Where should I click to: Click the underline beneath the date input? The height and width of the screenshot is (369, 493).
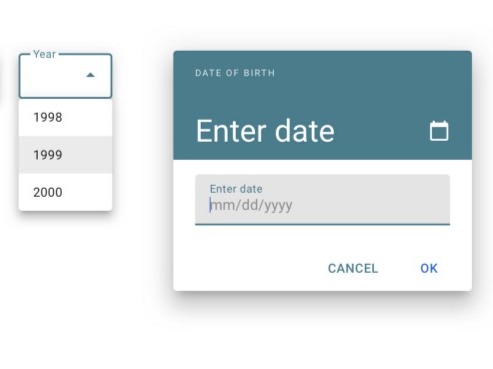(322, 224)
